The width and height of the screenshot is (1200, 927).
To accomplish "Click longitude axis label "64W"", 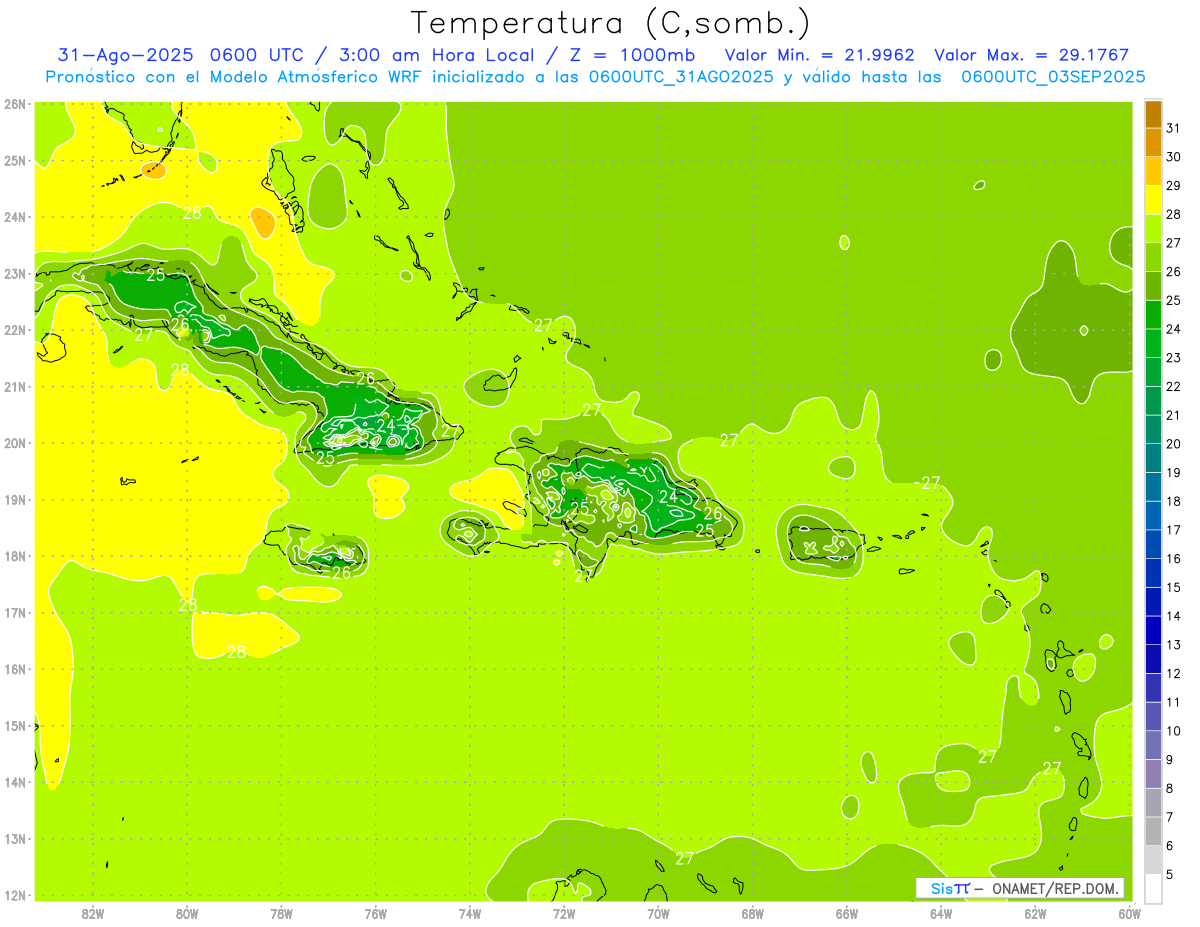I will [x=941, y=912].
